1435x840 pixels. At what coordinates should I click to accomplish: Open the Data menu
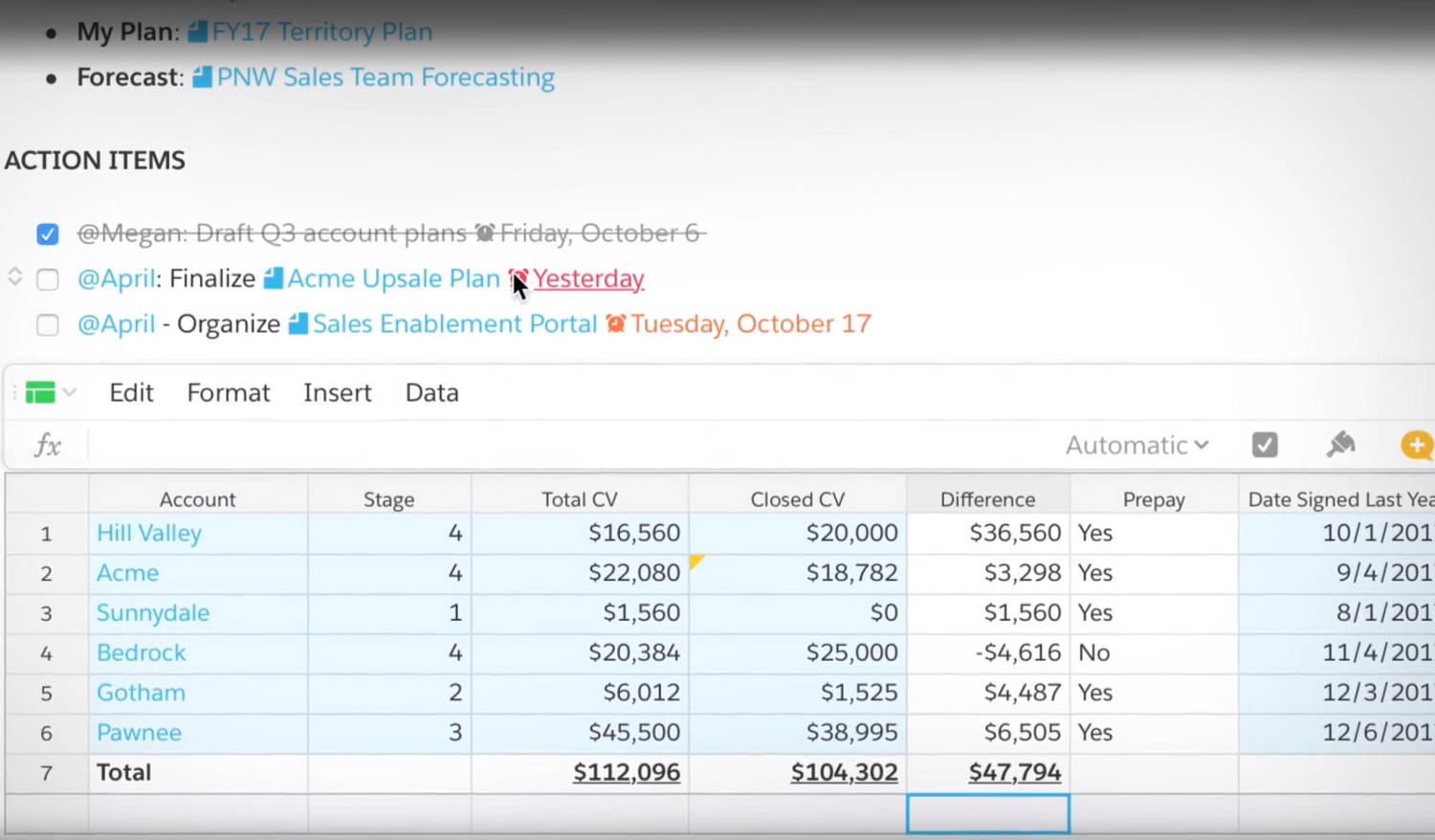(431, 392)
